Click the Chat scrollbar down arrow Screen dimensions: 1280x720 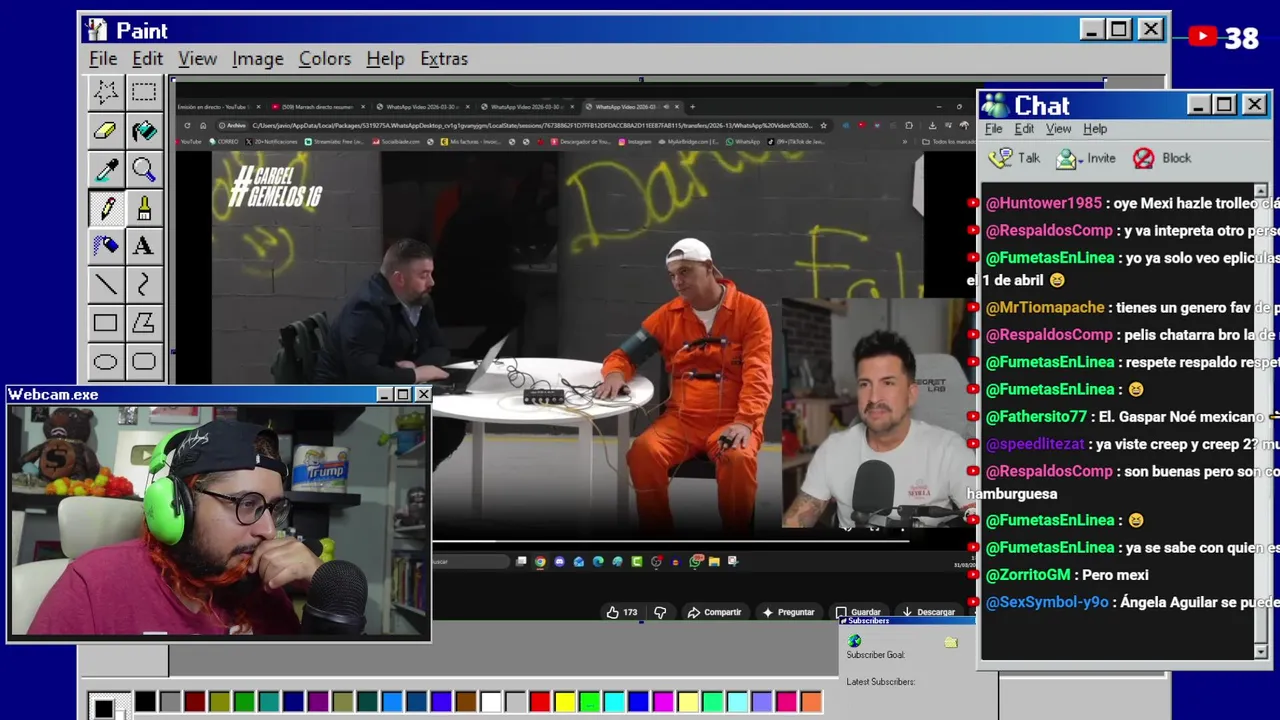click(x=1260, y=651)
